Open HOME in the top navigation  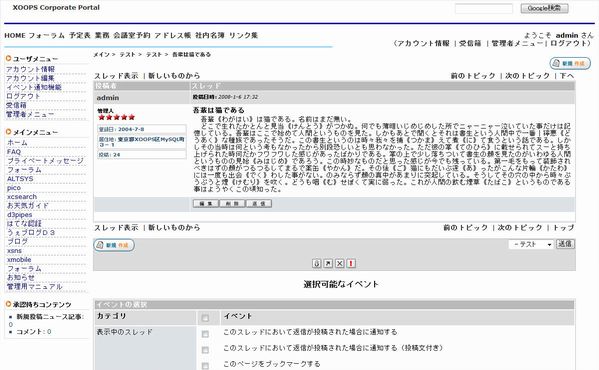point(15,36)
